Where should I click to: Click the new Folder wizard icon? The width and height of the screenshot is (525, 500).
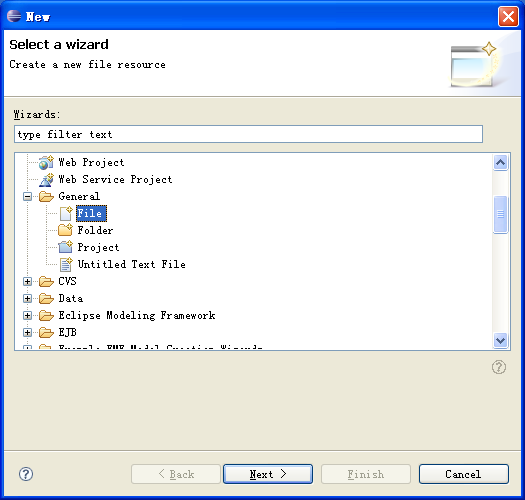click(65, 230)
